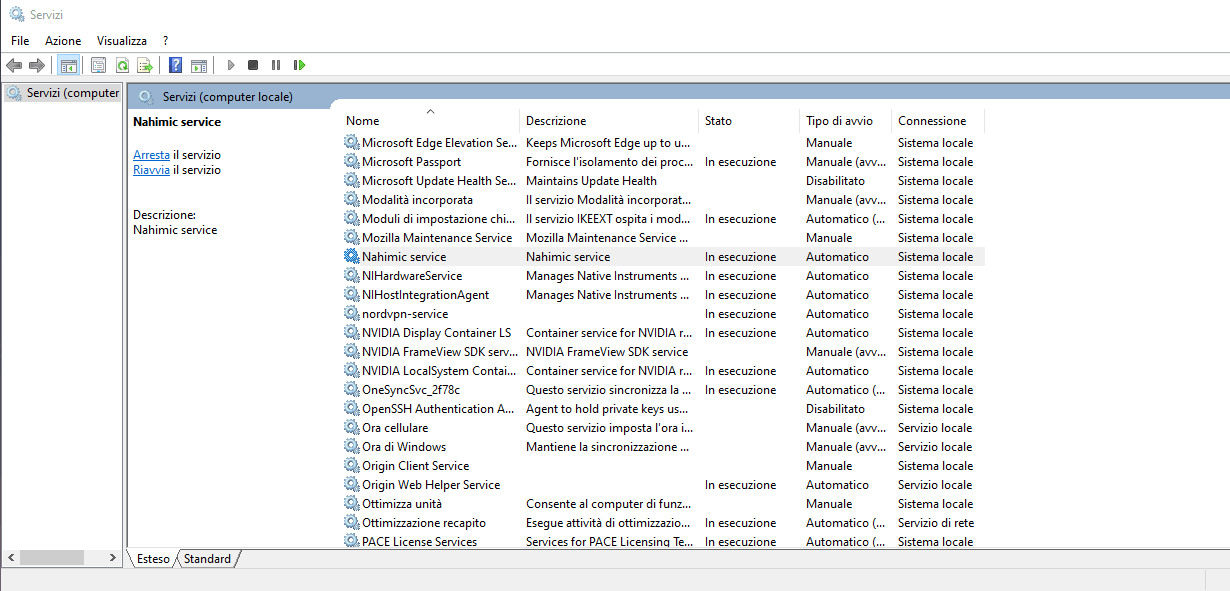
Task: Click the gear icon beside nordvpn-service
Action: click(352, 314)
